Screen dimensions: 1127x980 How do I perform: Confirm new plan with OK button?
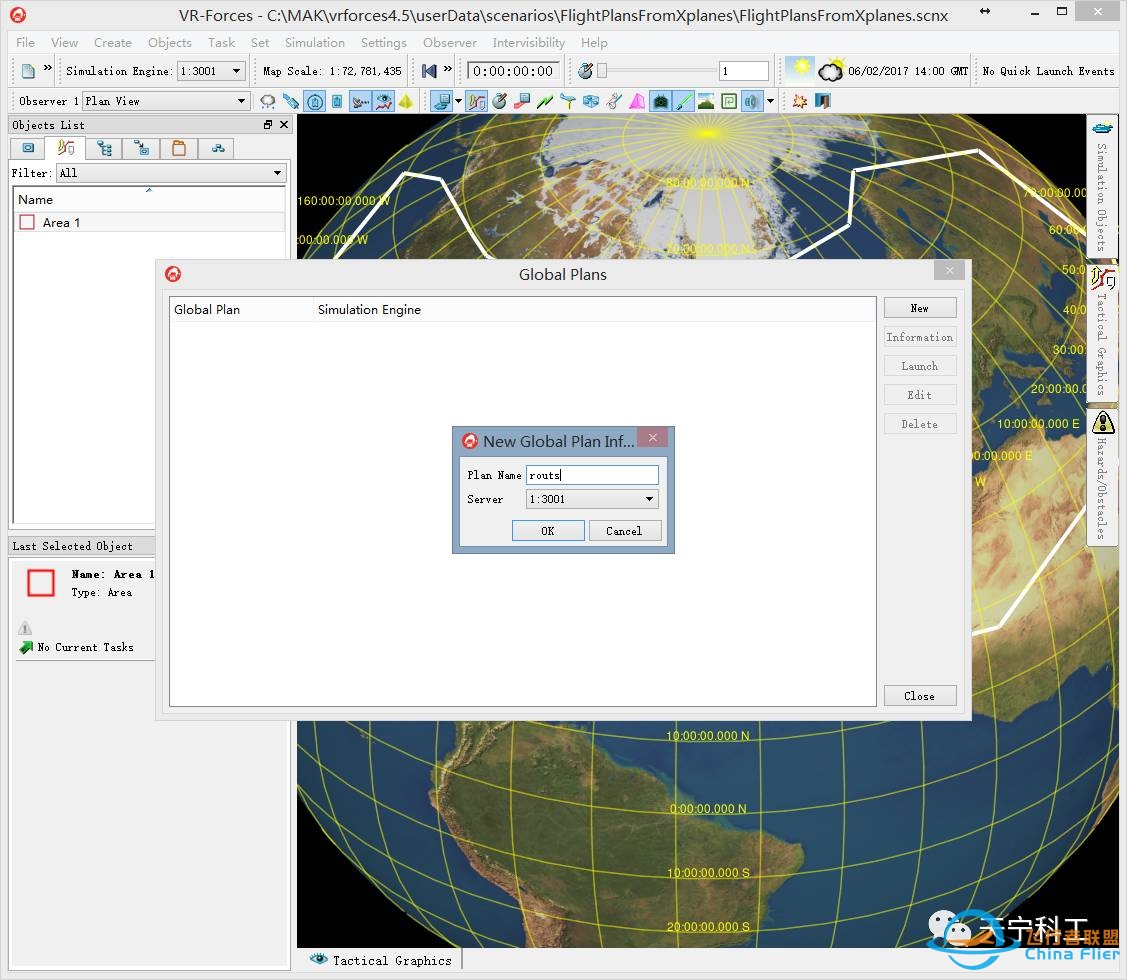547,531
